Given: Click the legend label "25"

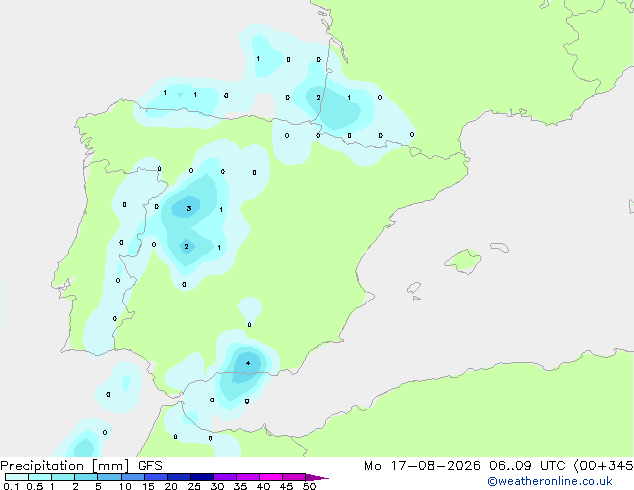Looking at the screenshot, I should 194,486.
